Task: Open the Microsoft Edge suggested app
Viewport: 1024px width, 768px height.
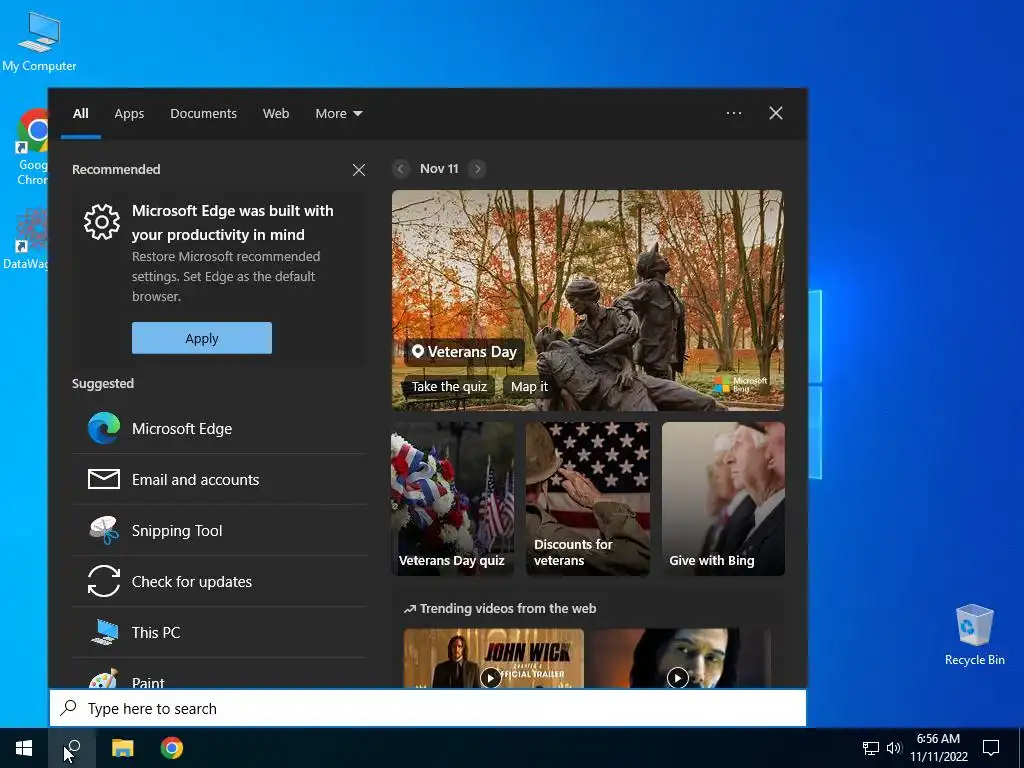Action: pyautogui.click(x=220, y=428)
